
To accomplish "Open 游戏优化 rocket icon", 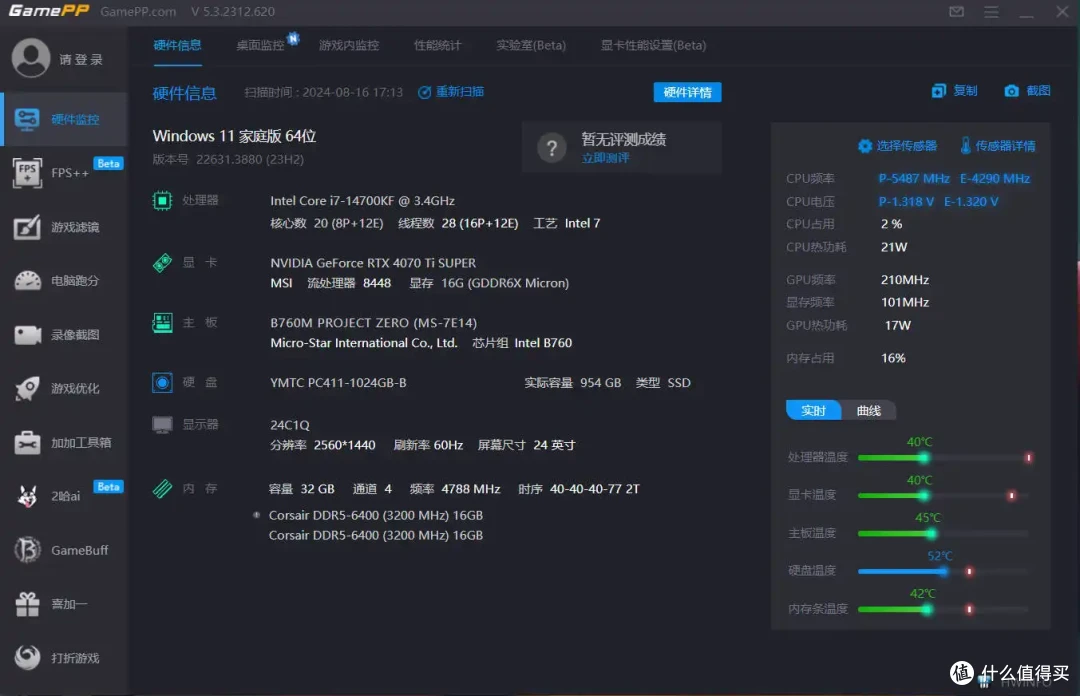I will pyautogui.click(x=28, y=388).
